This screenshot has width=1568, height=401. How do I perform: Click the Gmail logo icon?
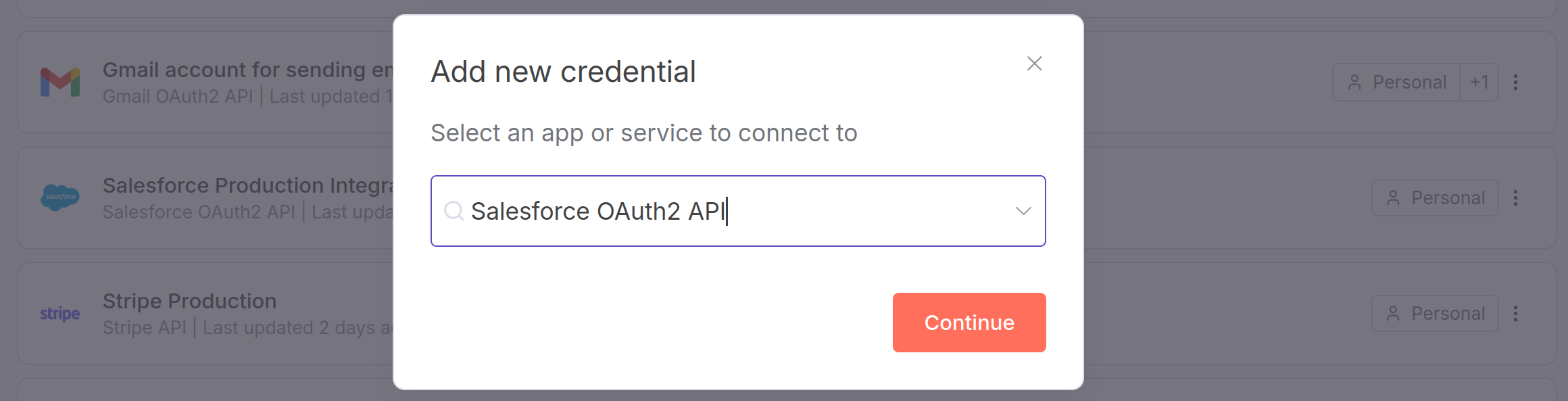[x=60, y=81]
